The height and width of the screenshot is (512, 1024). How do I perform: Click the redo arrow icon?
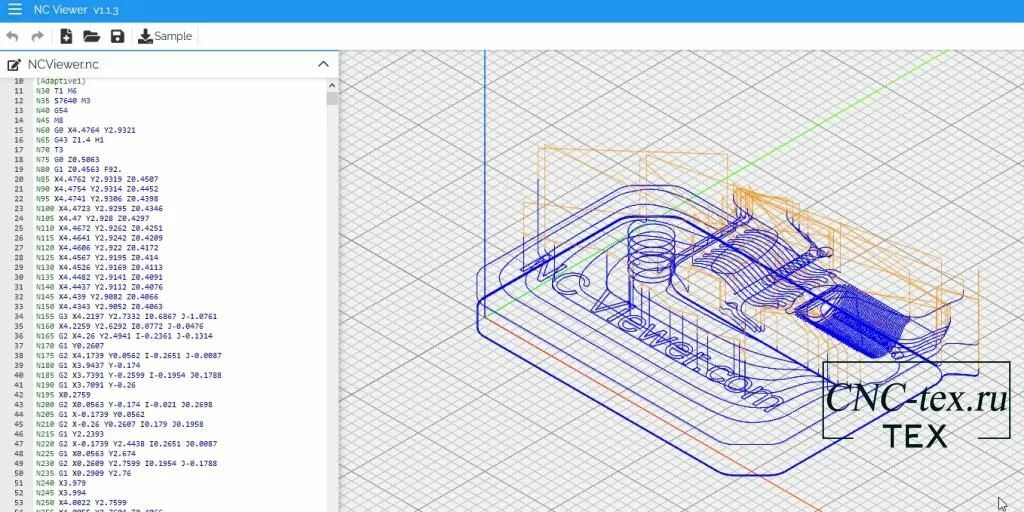(38, 37)
